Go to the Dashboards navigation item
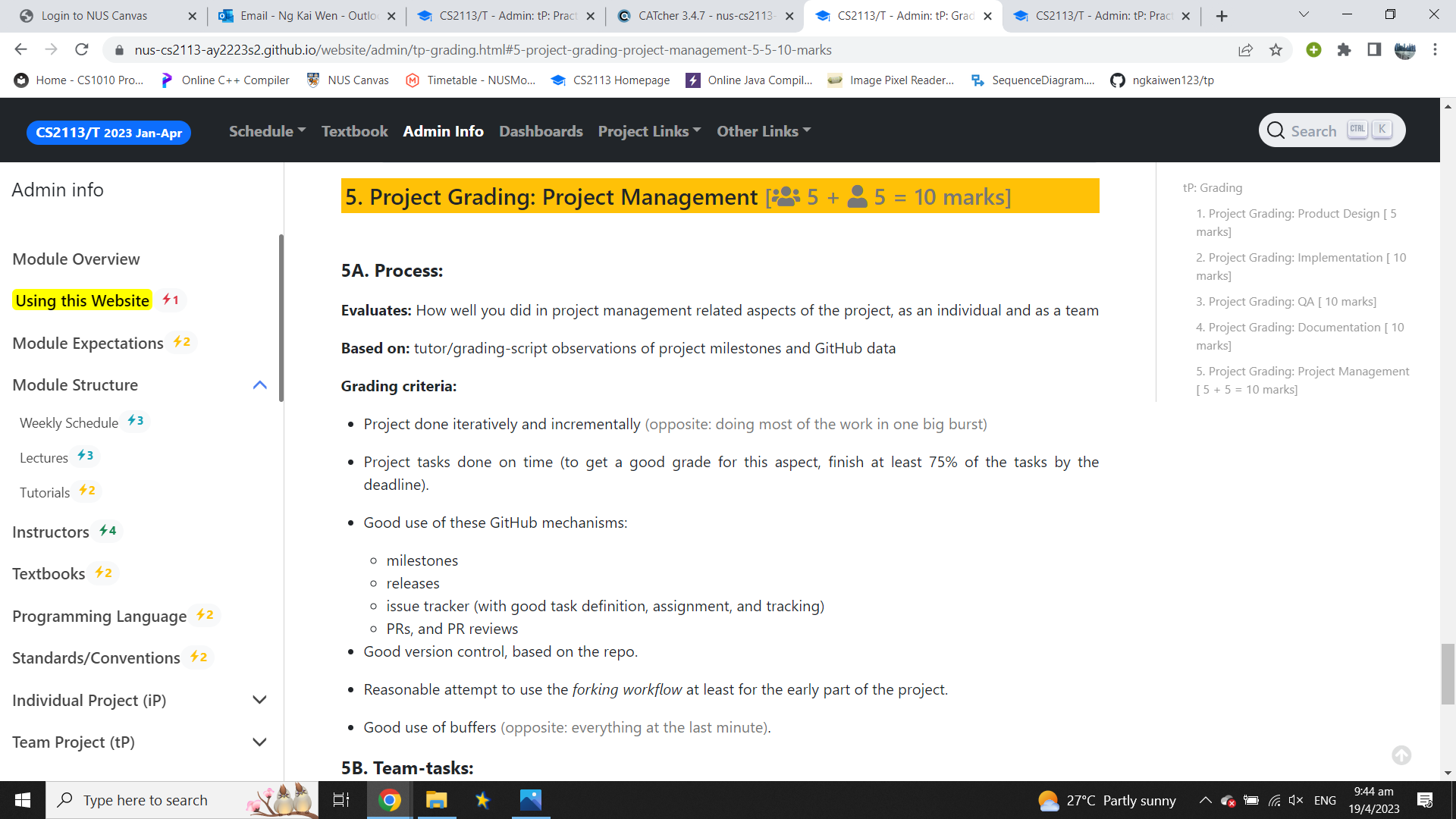Screen dimensions: 1456x819 click(541, 131)
